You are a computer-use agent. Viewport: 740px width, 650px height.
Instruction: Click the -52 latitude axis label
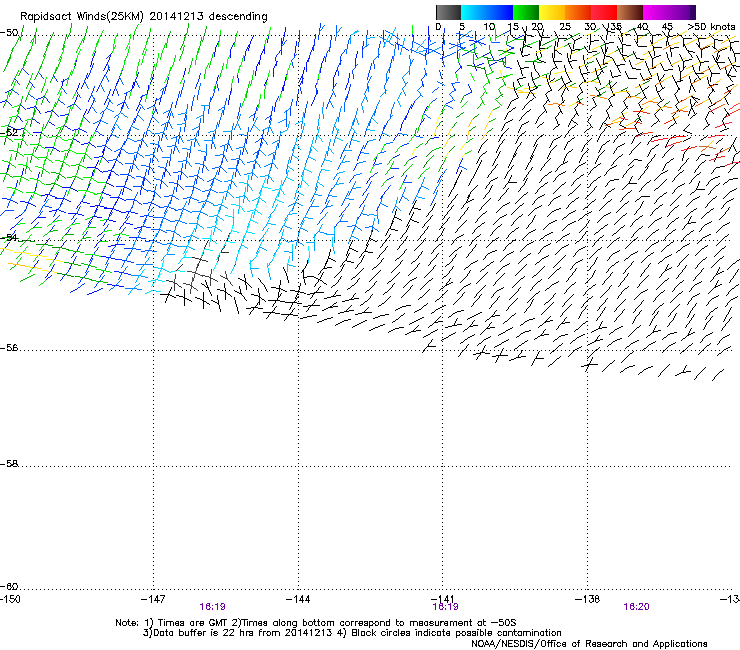coord(9,133)
